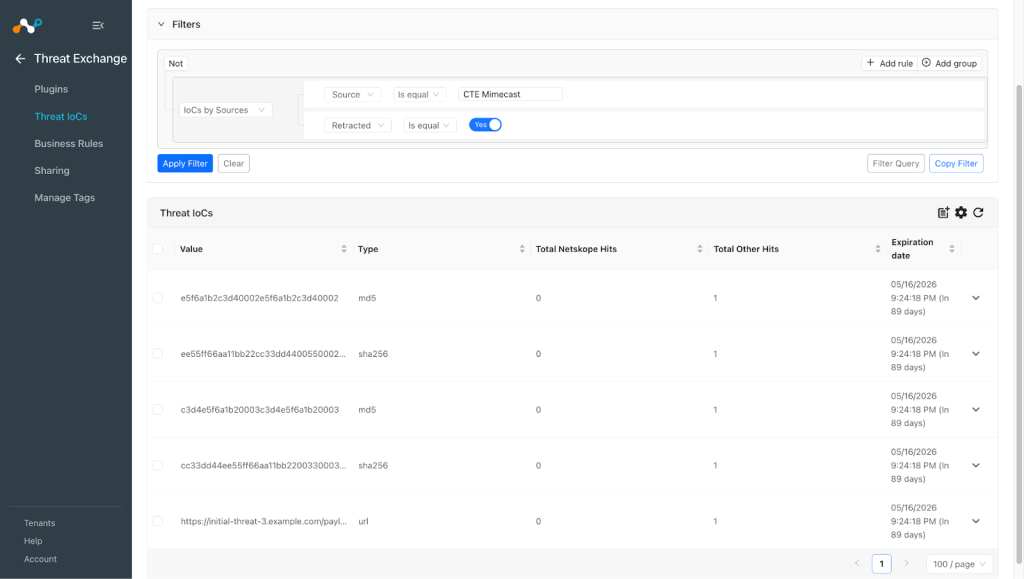Screen dimensions: 1024x579
Task: Open the Sharing menu item
Action: [x=52, y=170]
